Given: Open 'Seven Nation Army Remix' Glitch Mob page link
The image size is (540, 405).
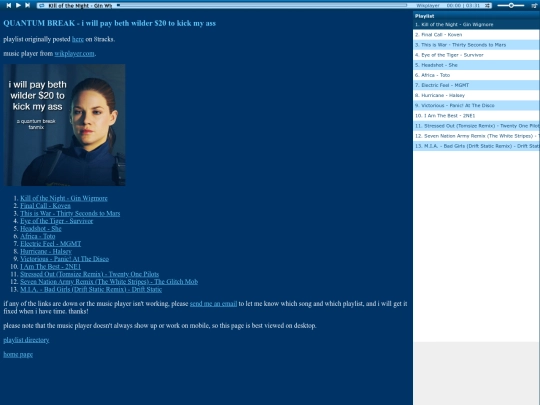Looking at the screenshot, I should [109, 282].
